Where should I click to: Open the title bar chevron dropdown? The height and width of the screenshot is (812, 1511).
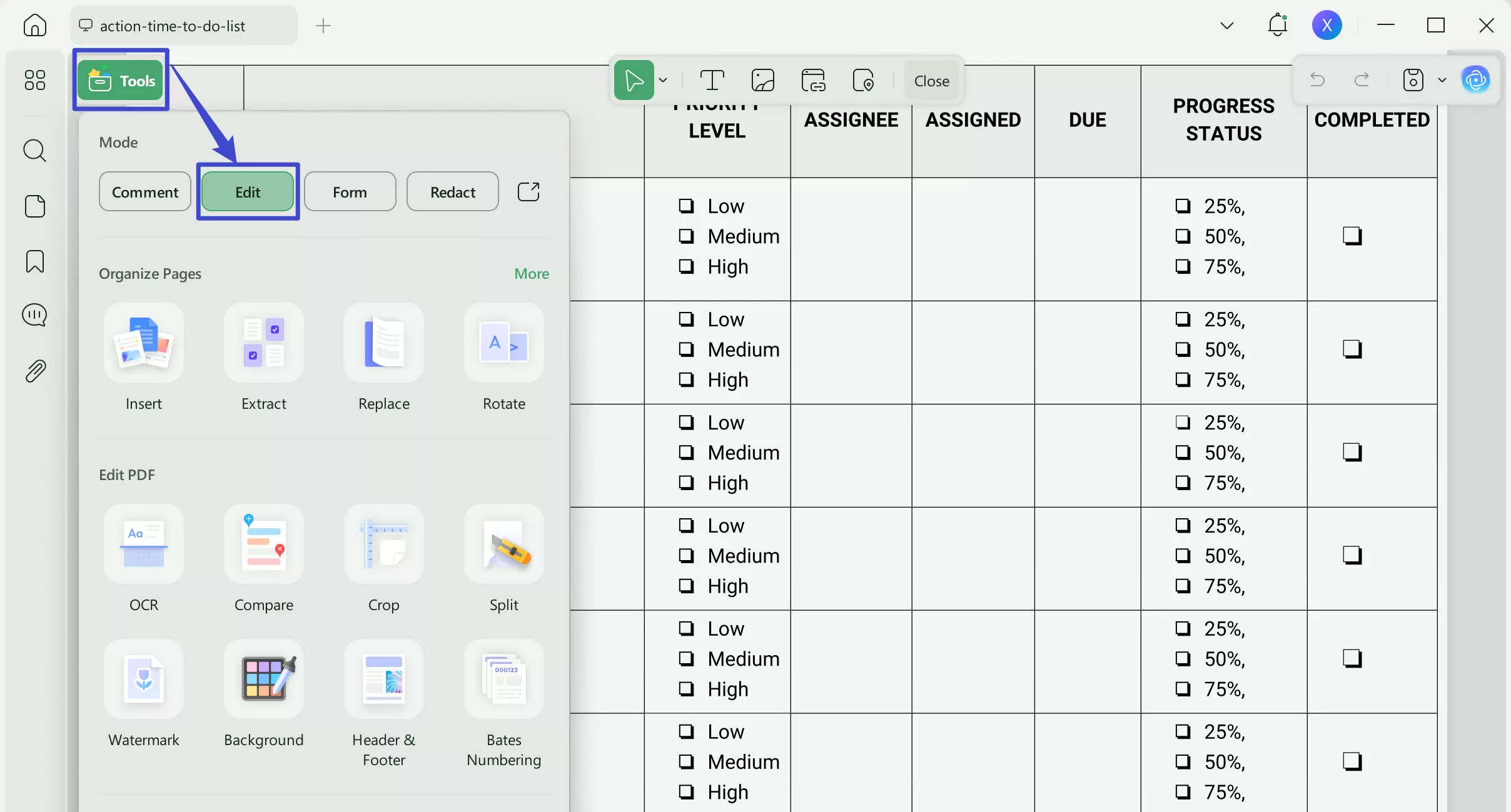tap(1226, 26)
